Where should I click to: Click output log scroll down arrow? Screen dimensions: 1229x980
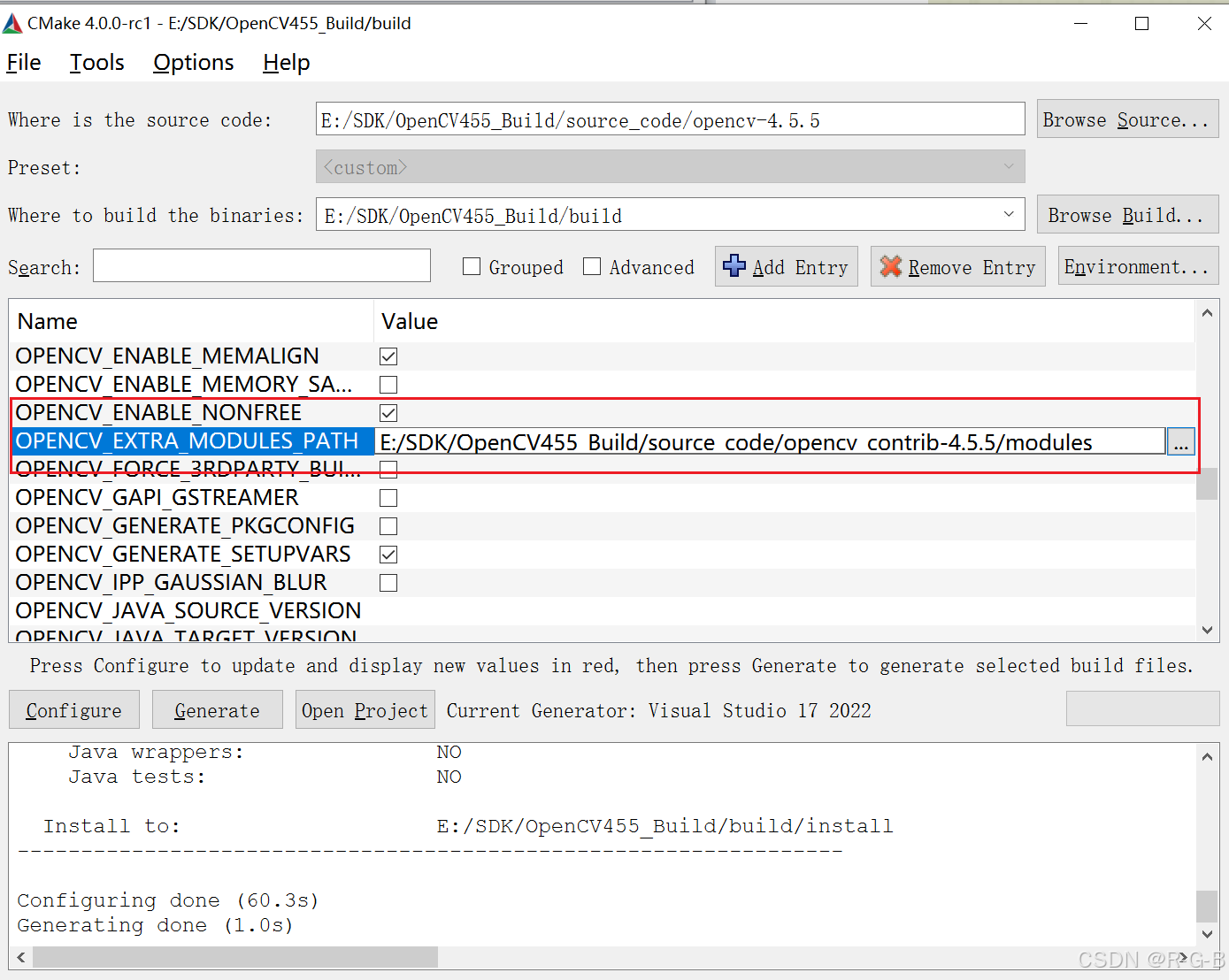1207,934
